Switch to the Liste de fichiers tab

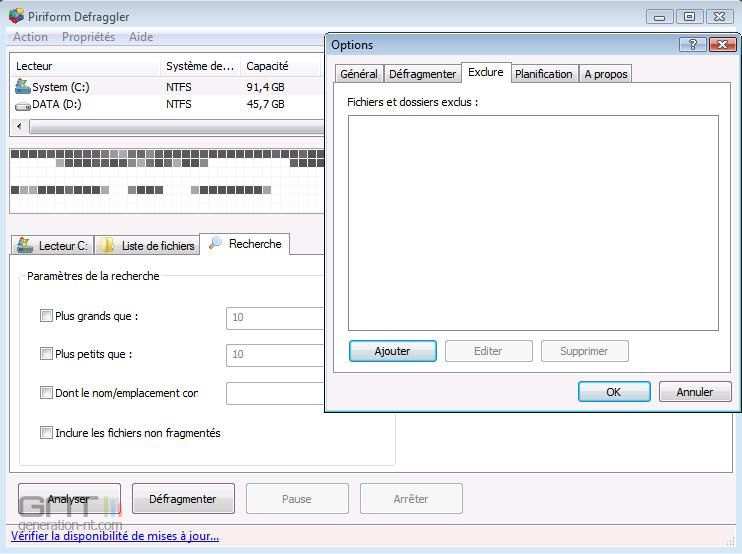coord(147,245)
